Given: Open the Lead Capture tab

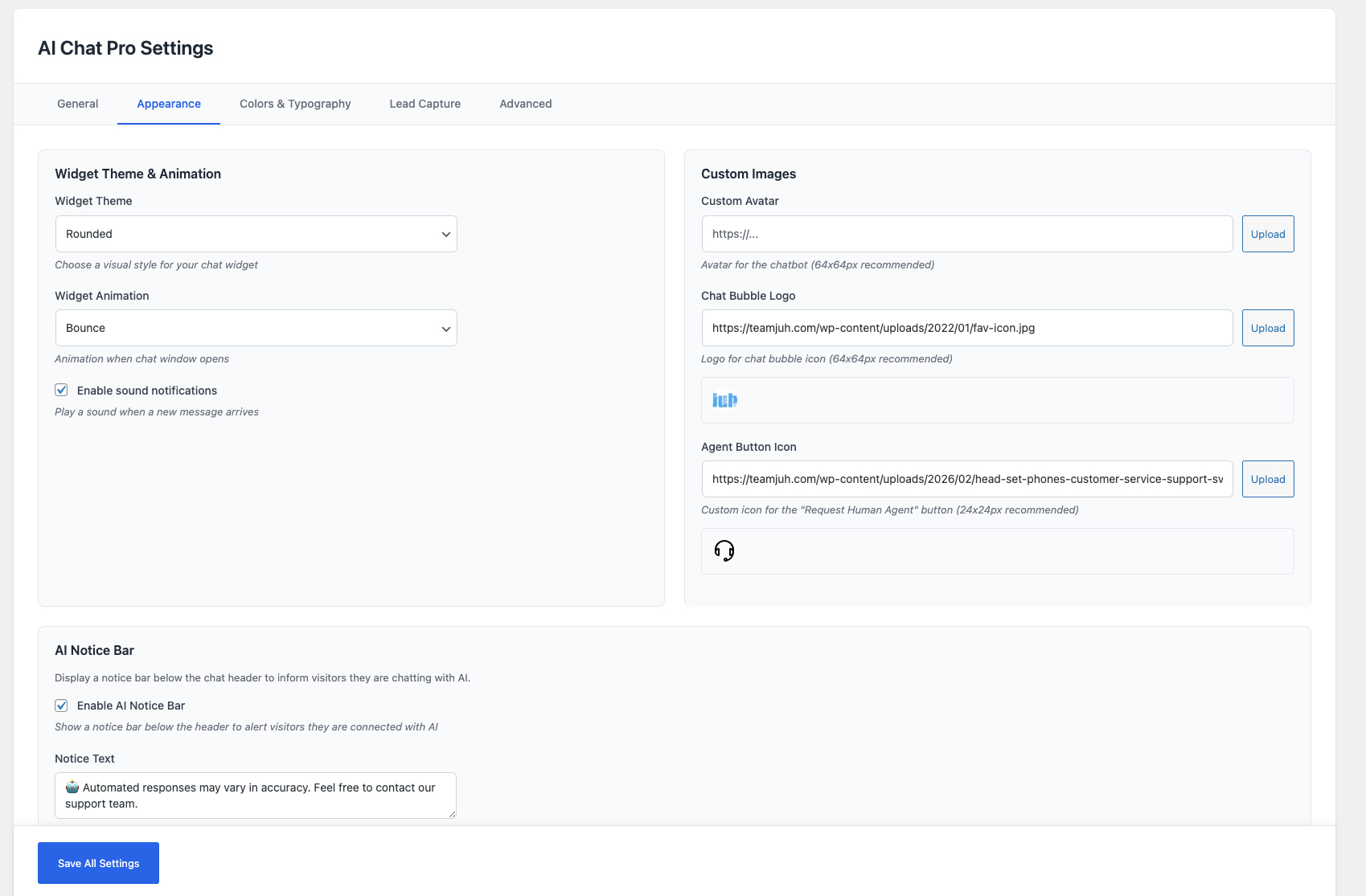Looking at the screenshot, I should pos(424,104).
